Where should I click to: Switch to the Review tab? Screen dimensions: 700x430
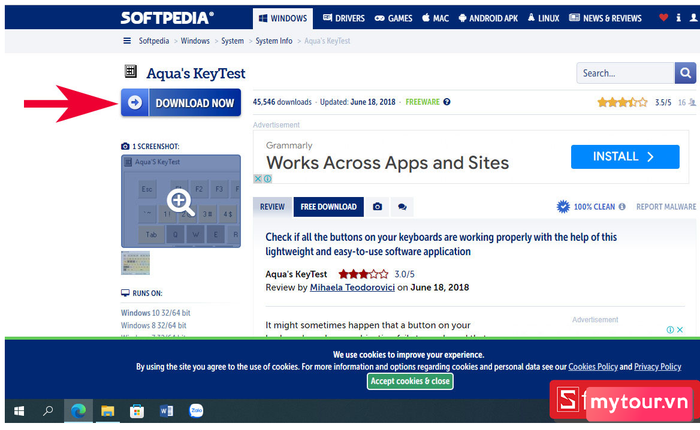pos(272,207)
